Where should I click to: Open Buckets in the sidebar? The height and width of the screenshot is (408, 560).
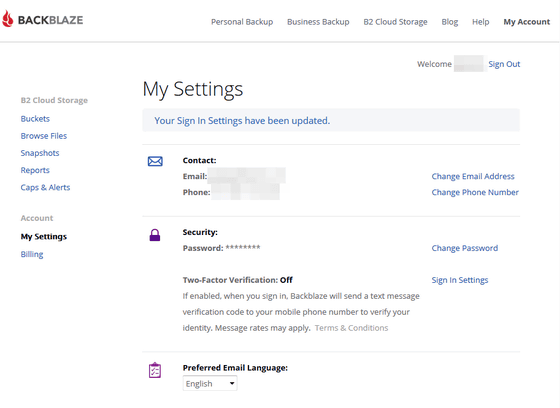35,119
